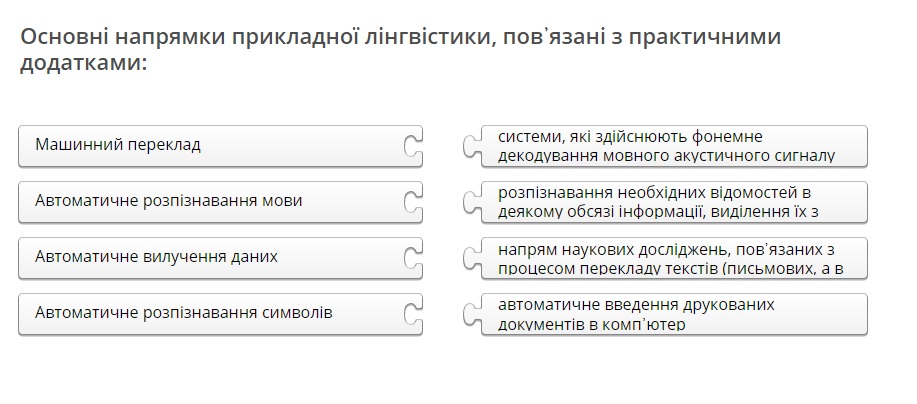
Task: Click the puzzle notch on Автоматичне вилучення даних
Action: (413, 258)
